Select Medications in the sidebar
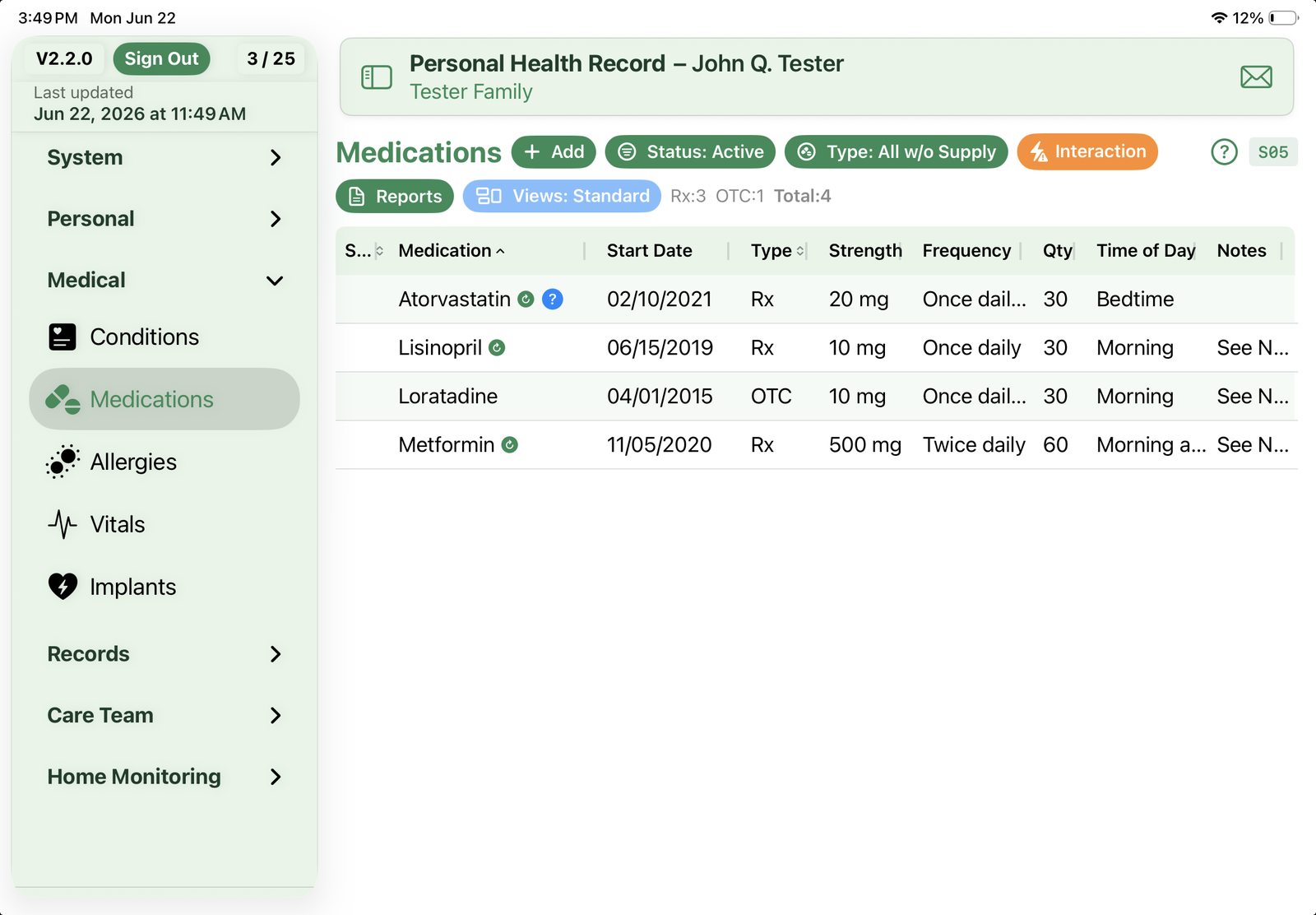The width and height of the screenshot is (1316, 915). click(164, 399)
